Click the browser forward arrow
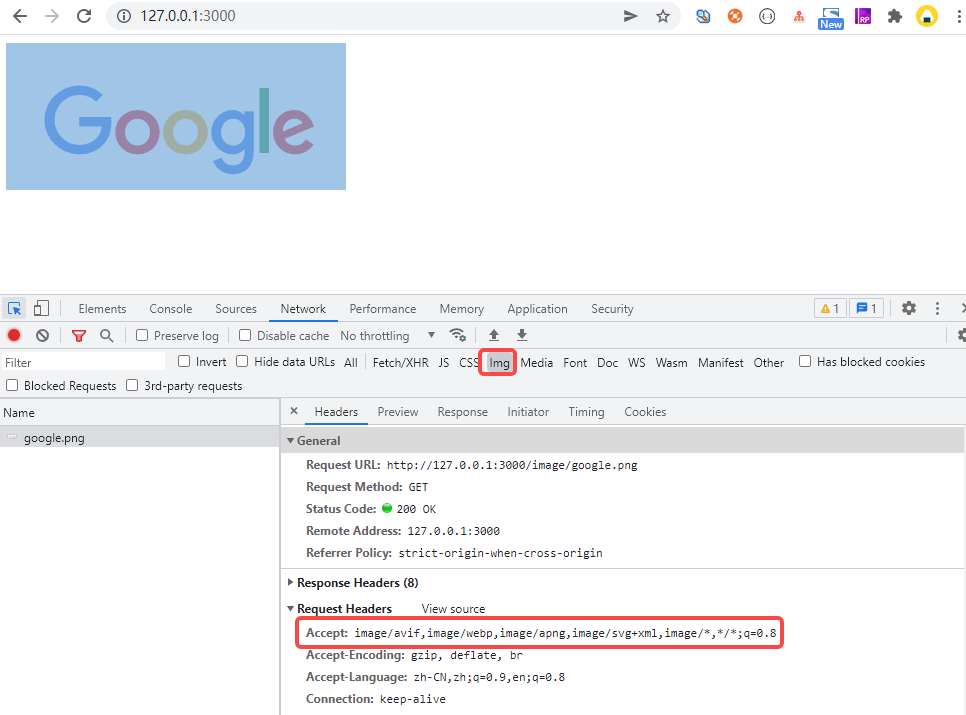966x715 pixels. tap(52, 16)
